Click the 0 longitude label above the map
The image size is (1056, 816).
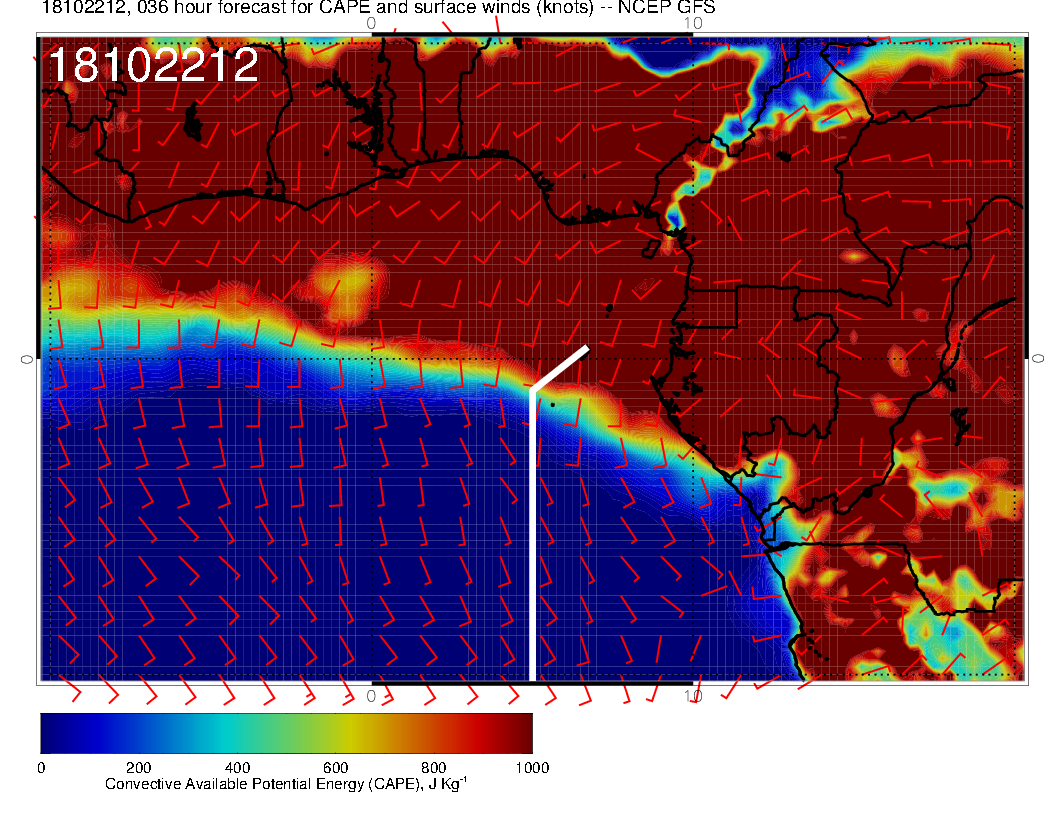371,23
